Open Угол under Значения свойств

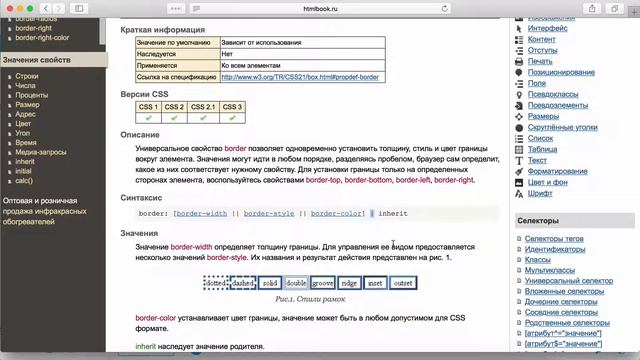click(22, 133)
